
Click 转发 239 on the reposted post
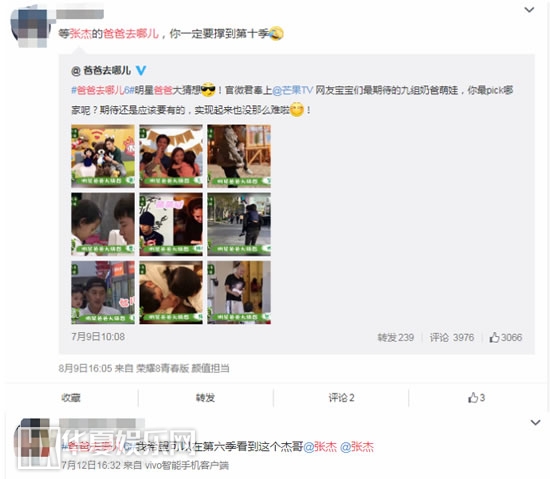click(396, 337)
